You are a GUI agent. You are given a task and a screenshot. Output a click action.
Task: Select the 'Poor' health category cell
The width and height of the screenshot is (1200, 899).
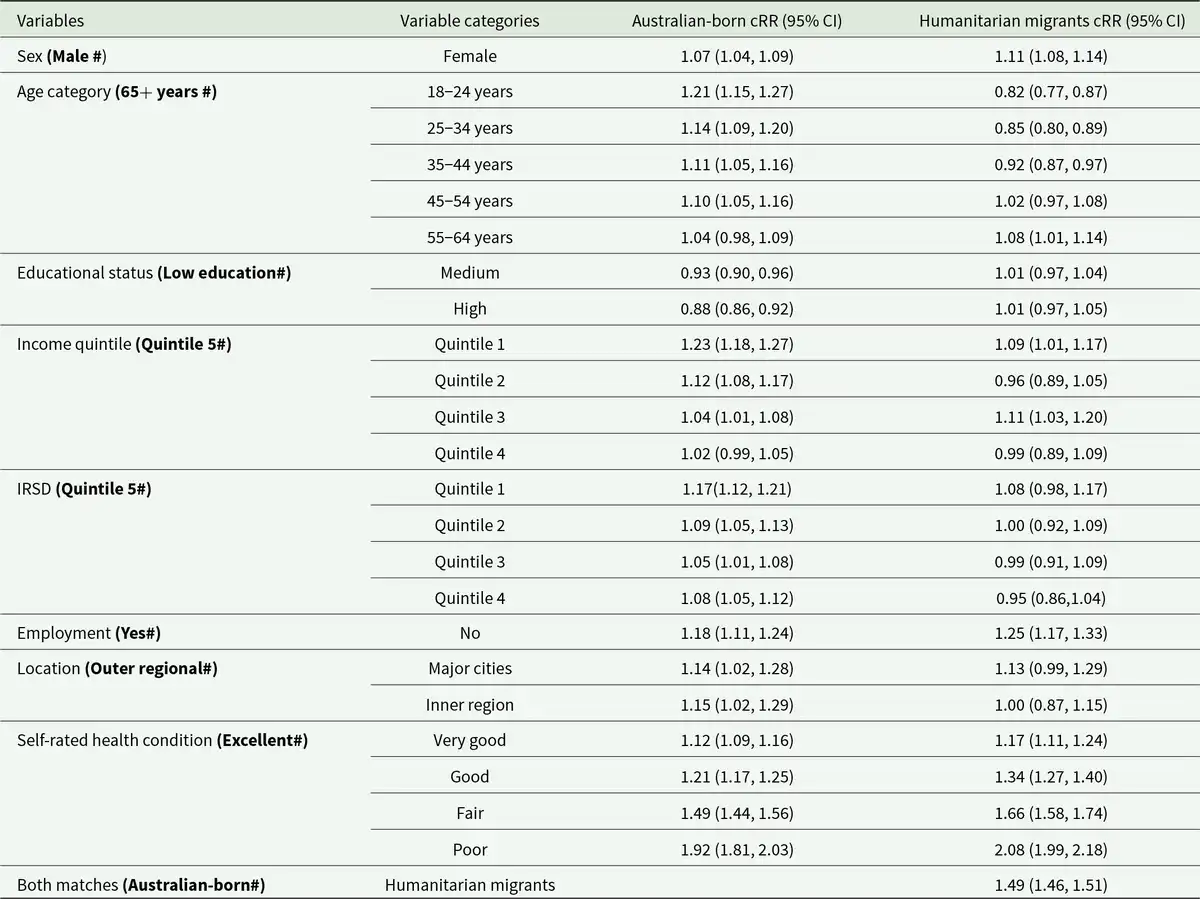coord(469,849)
